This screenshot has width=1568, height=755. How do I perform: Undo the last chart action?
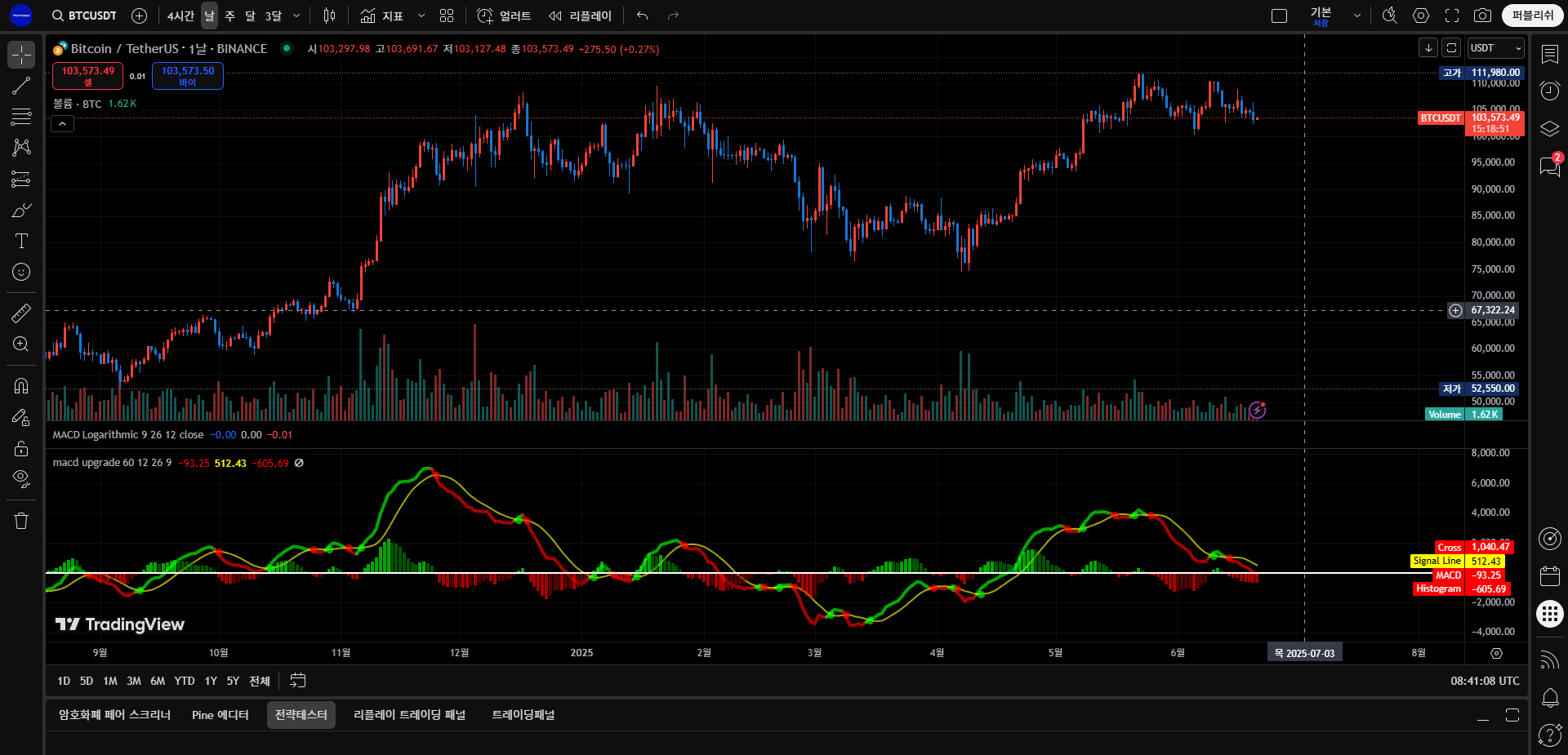click(x=643, y=16)
